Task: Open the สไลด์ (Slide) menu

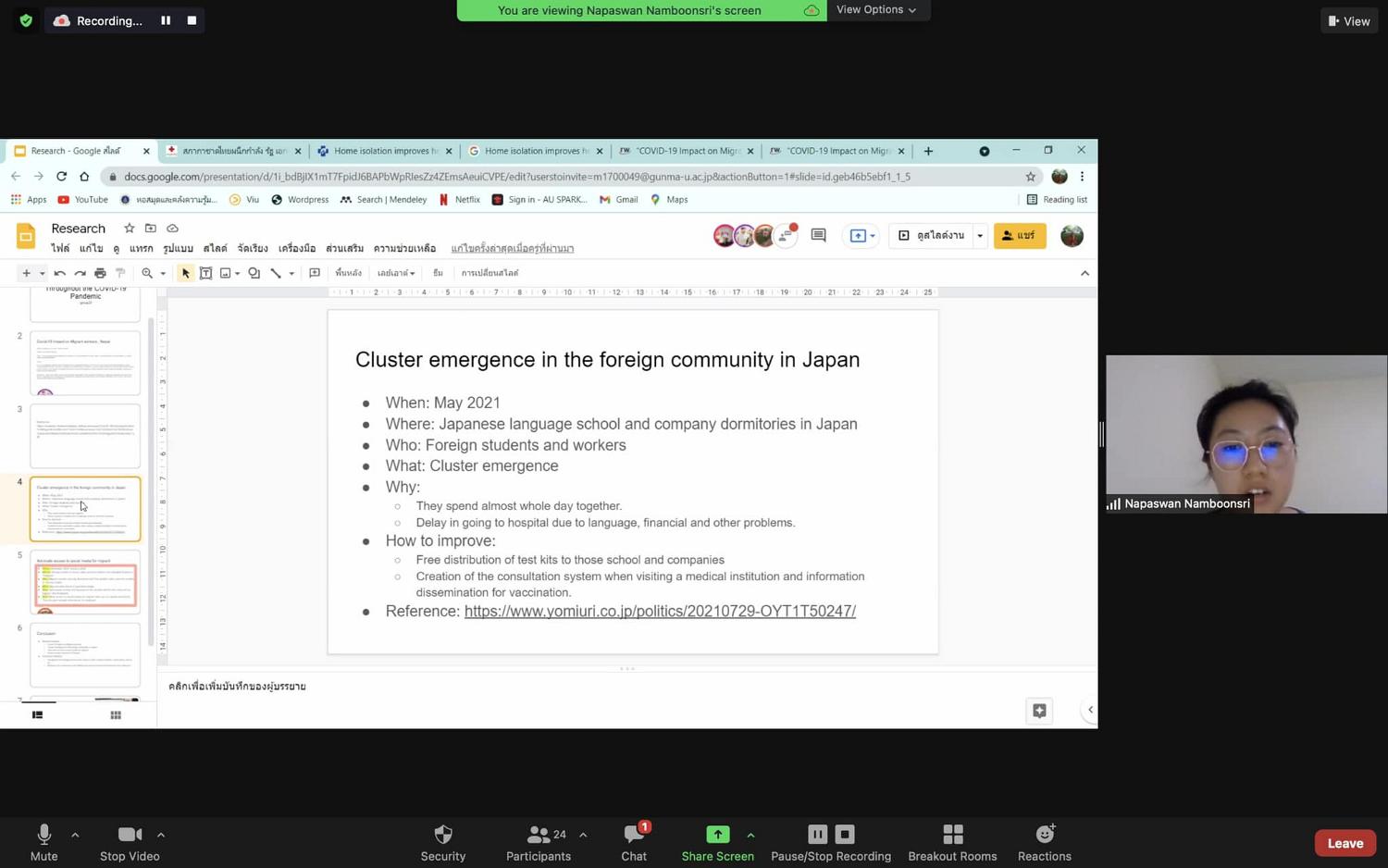Action: (x=215, y=248)
